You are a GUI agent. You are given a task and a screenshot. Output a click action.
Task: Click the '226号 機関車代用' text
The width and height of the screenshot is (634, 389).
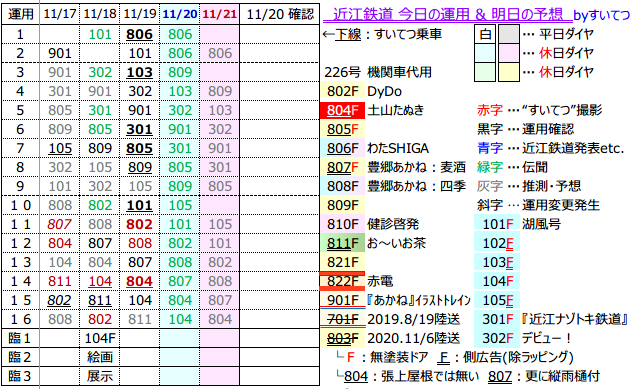pos(378,72)
